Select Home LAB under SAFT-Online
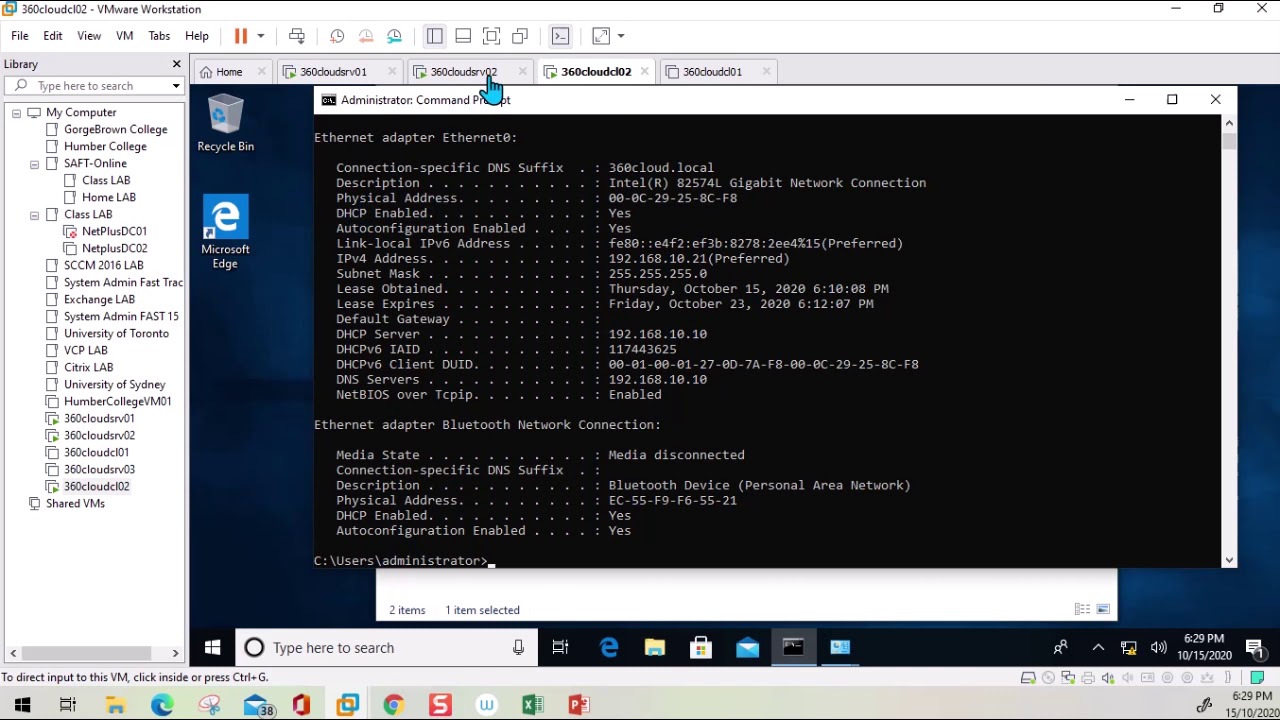The image size is (1280, 720). pyautogui.click(x=108, y=198)
